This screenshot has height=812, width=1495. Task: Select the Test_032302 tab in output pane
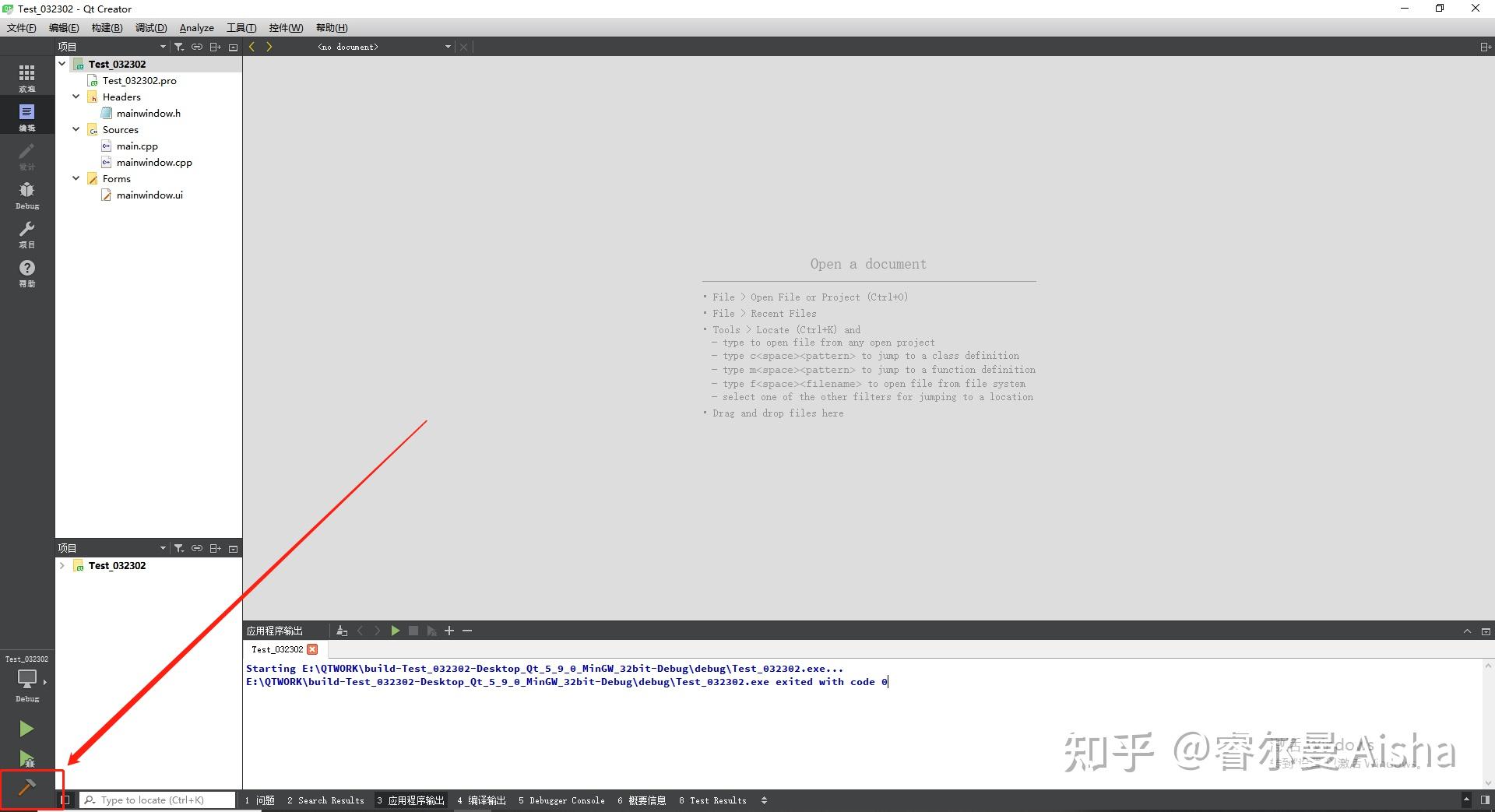(x=277, y=649)
